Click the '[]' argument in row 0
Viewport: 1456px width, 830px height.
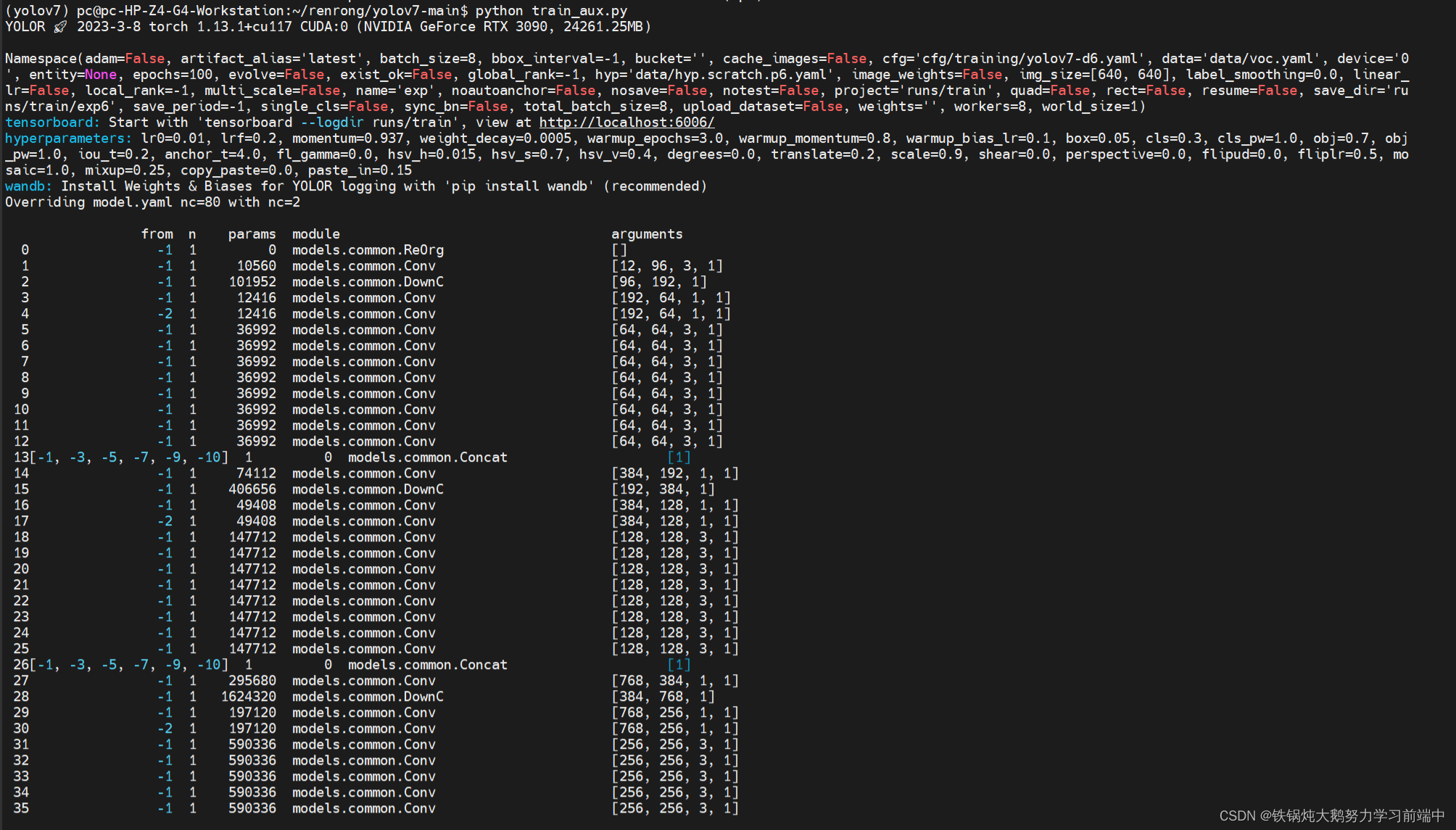click(x=619, y=250)
